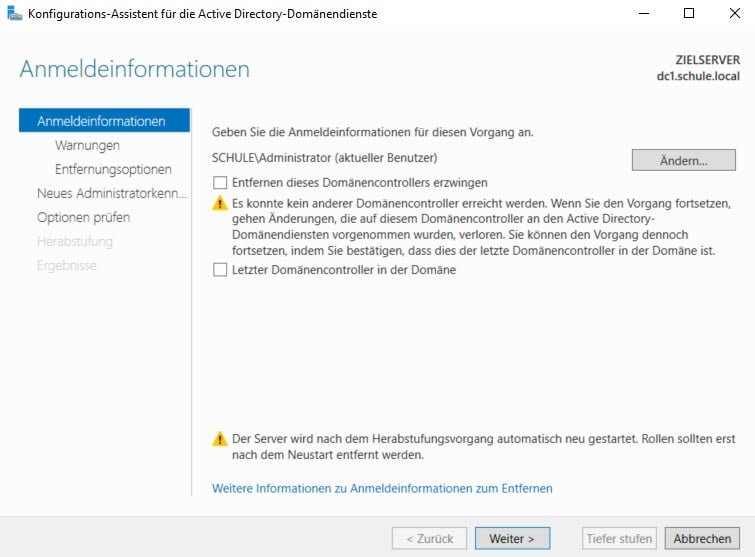The height and width of the screenshot is (557, 755).
Task: Minimize the wizard window
Action: coord(644,13)
